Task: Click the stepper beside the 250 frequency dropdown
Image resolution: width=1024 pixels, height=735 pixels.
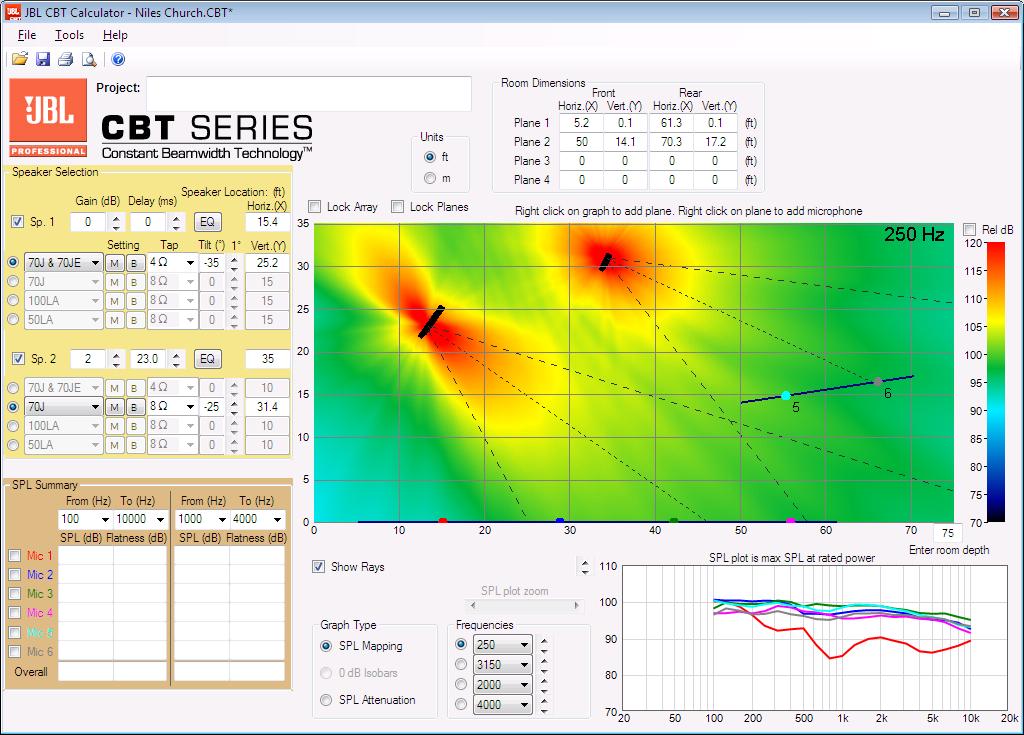Action: click(544, 645)
